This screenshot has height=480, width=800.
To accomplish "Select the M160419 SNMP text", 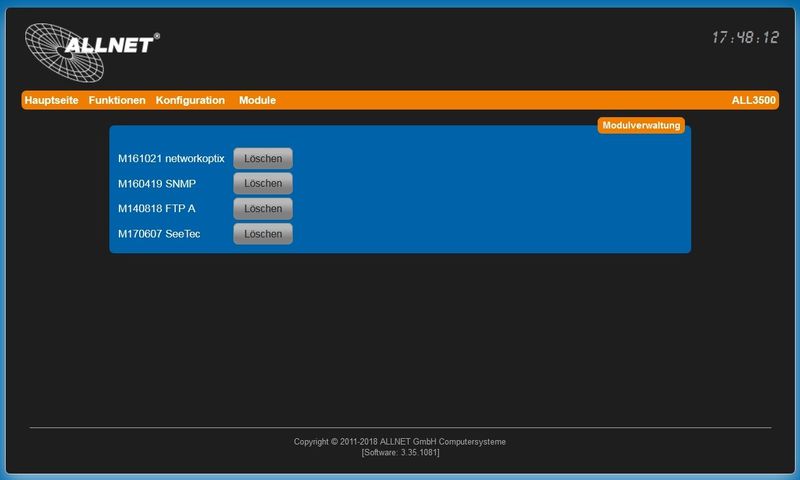I will (x=157, y=184).
